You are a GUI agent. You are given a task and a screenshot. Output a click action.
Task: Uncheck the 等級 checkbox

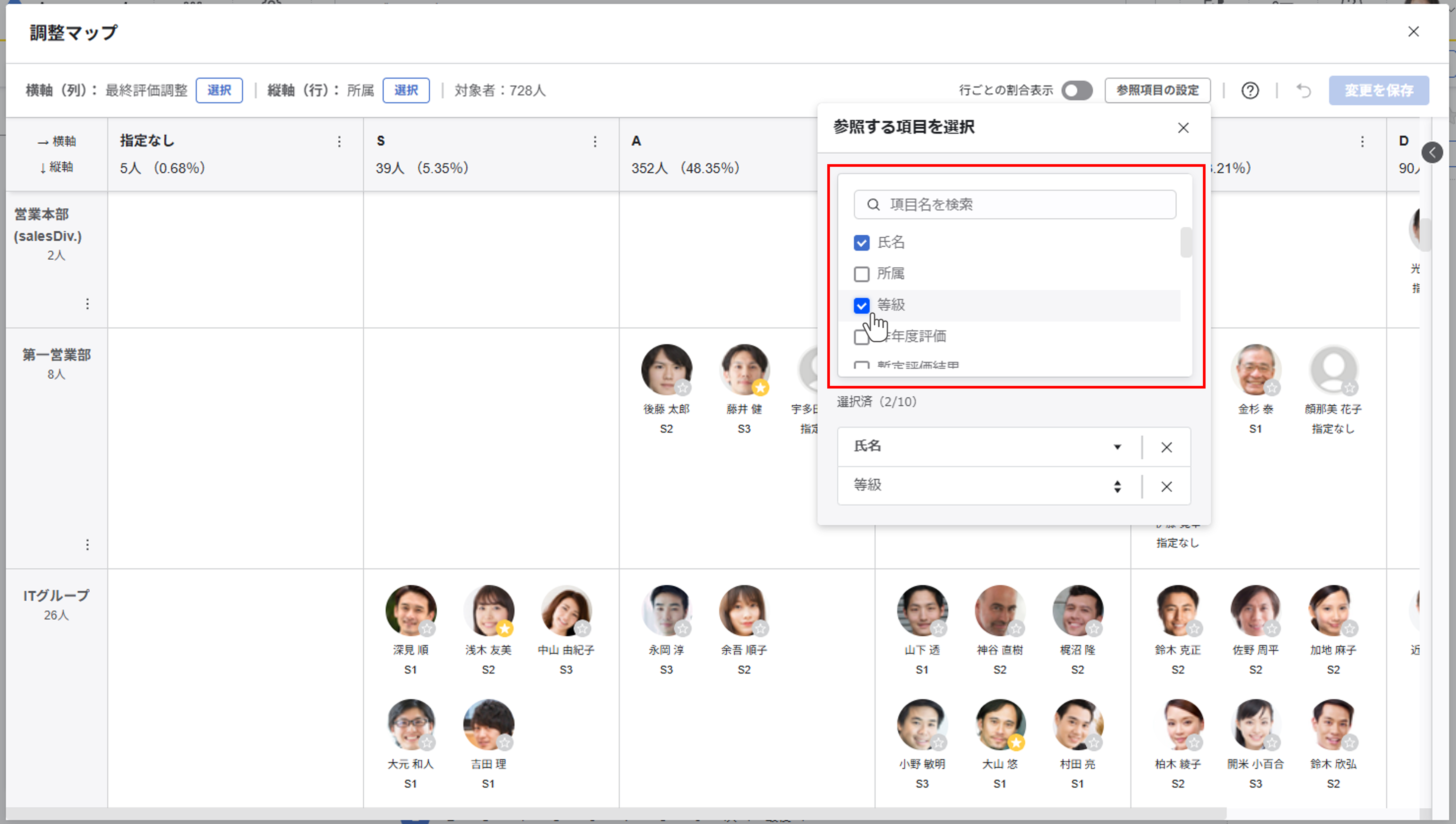tap(861, 306)
